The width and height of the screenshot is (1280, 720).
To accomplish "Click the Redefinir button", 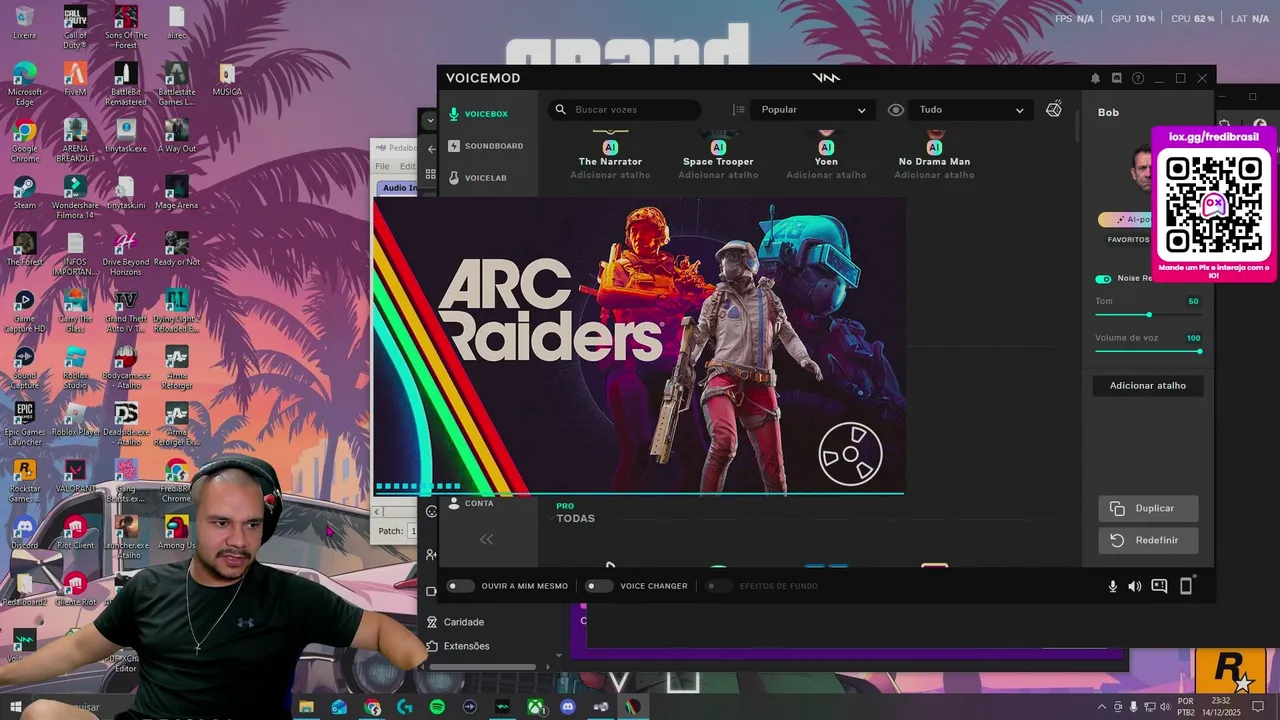I will click(1148, 540).
